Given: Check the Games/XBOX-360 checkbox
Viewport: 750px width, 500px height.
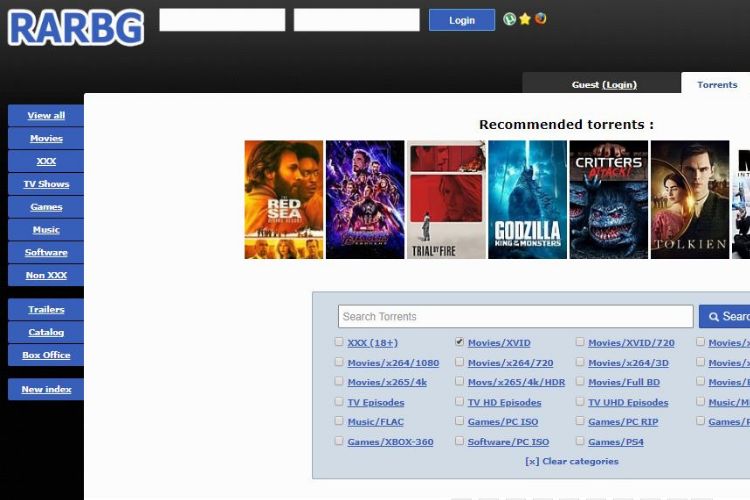Looking at the screenshot, I should [x=339, y=441].
